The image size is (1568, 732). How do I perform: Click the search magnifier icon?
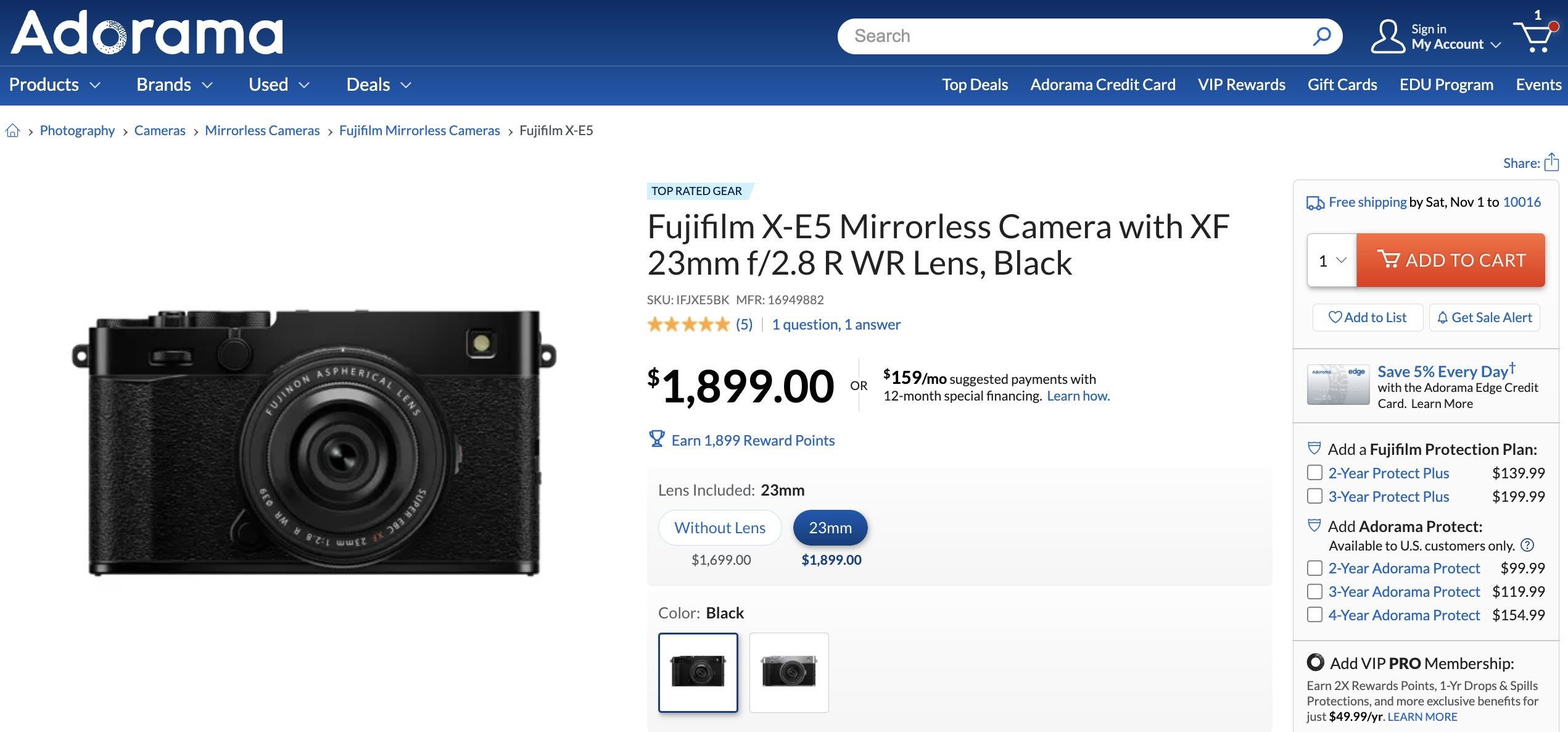point(1321,36)
